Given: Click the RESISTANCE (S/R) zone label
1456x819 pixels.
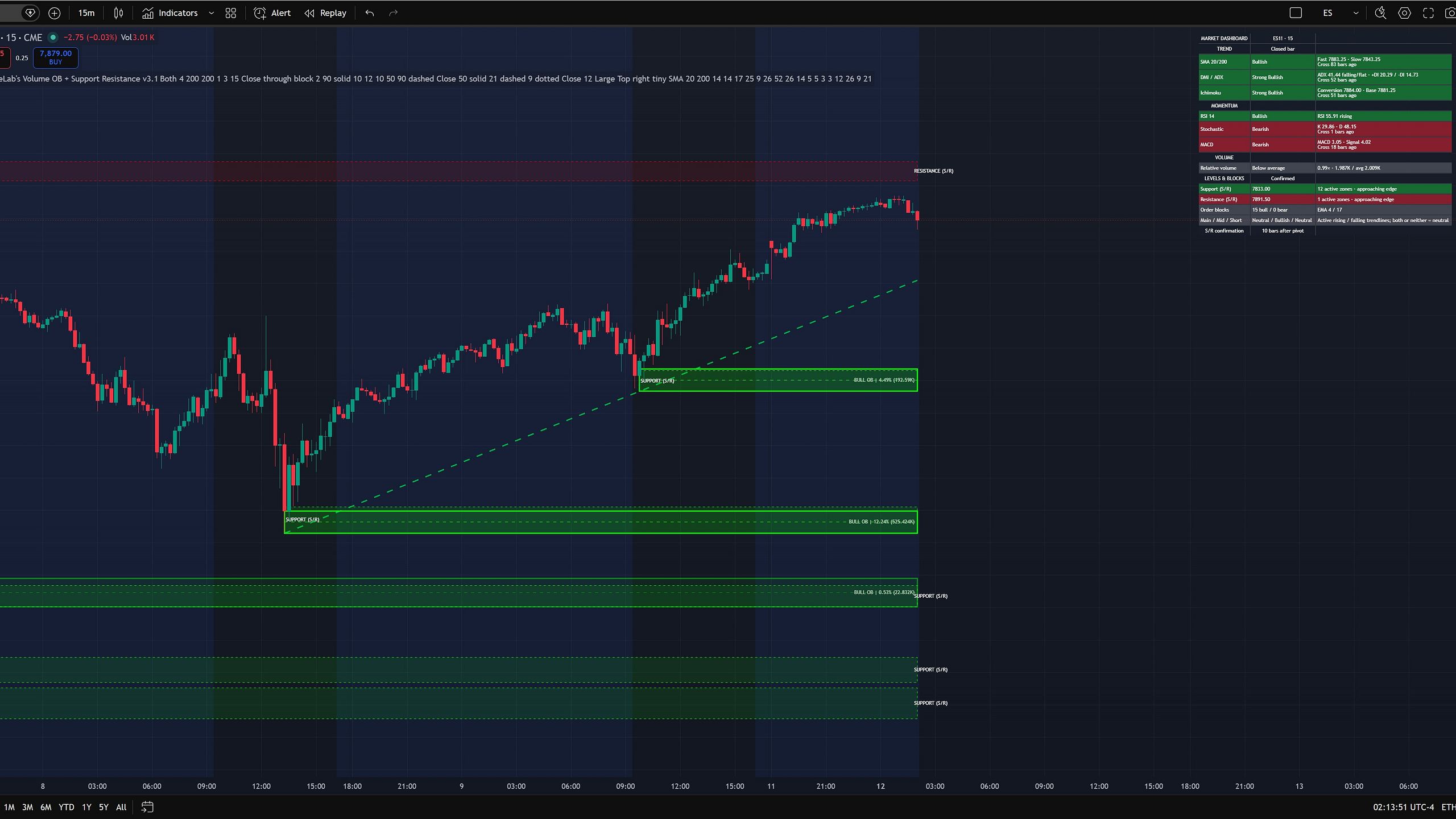Looking at the screenshot, I should point(933,171).
